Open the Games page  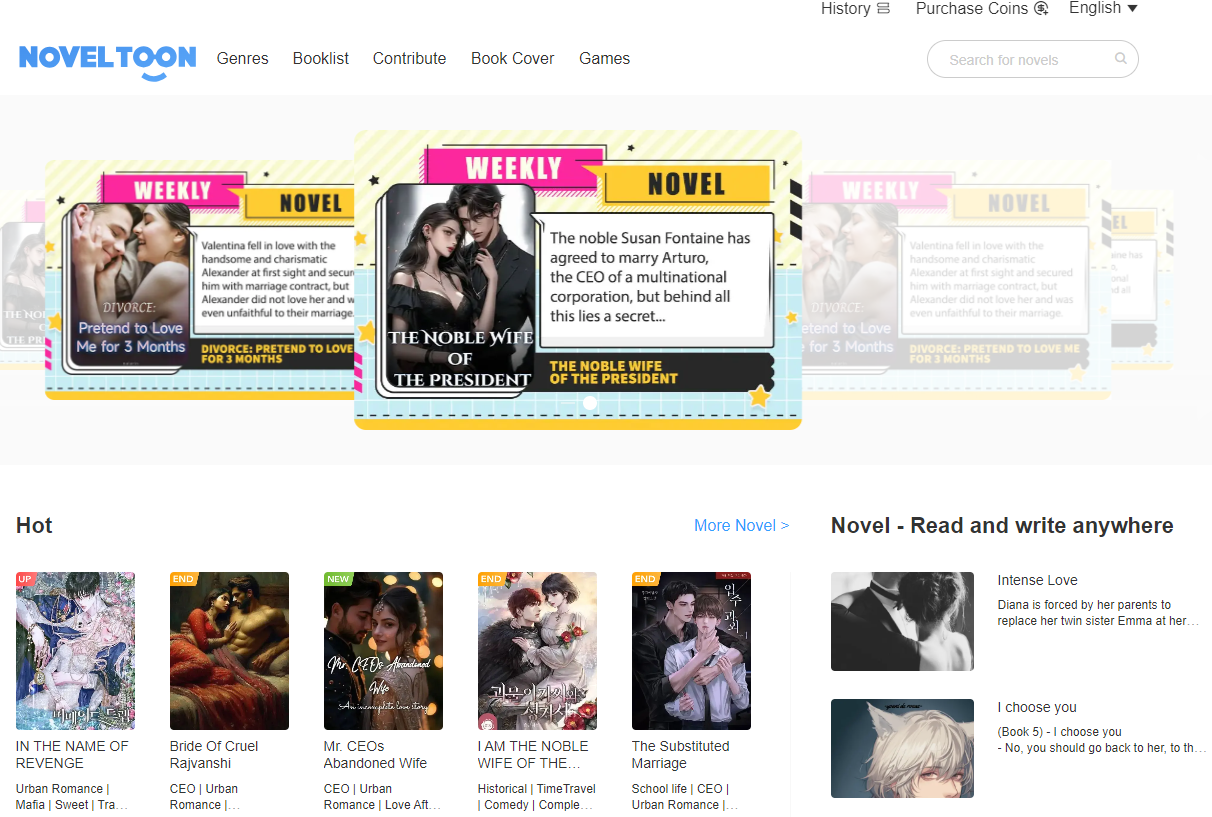pyautogui.click(x=605, y=59)
